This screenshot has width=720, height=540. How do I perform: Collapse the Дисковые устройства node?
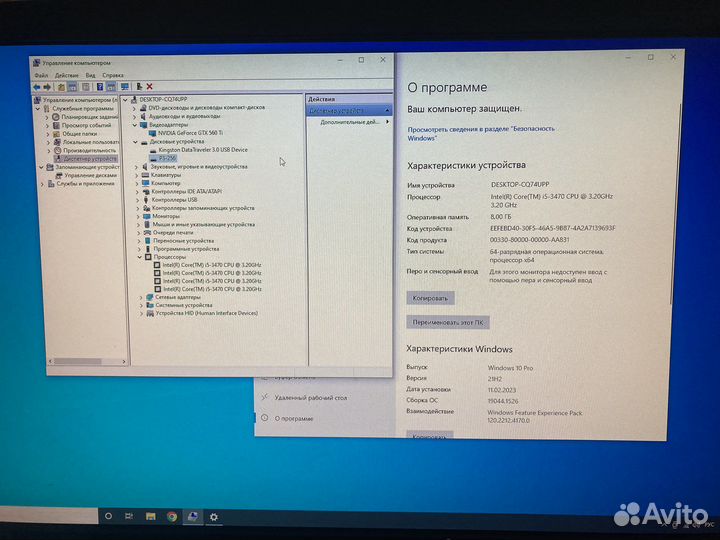135,142
